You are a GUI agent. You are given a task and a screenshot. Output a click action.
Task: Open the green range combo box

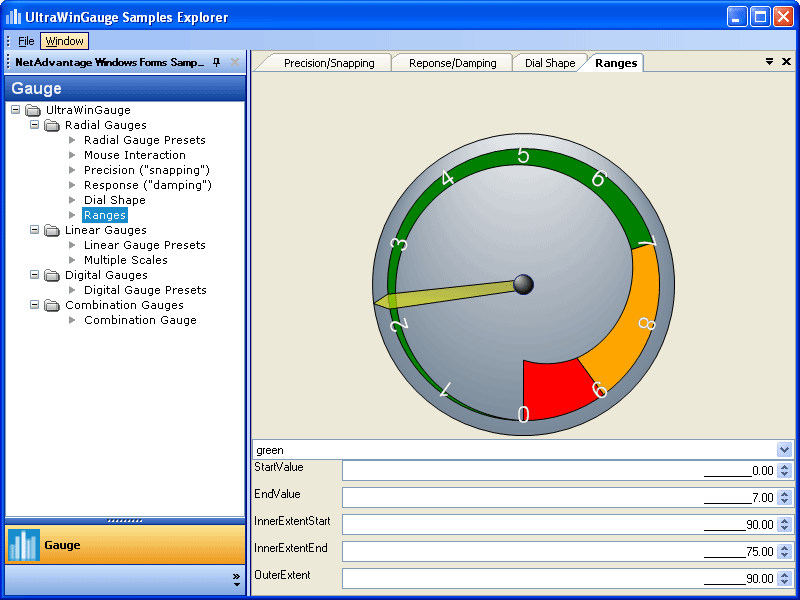[783, 450]
